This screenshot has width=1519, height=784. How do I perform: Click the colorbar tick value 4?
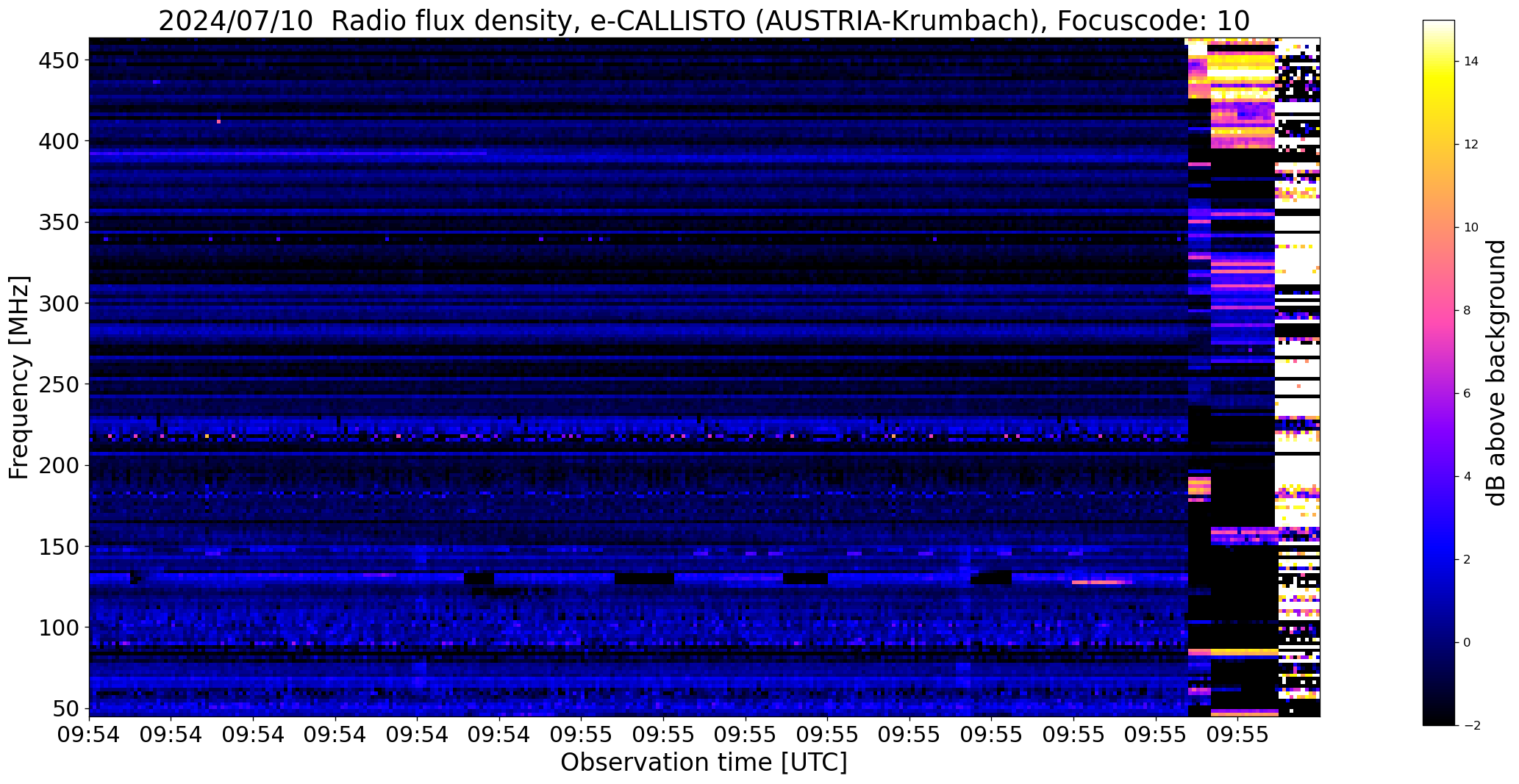(1467, 477)
